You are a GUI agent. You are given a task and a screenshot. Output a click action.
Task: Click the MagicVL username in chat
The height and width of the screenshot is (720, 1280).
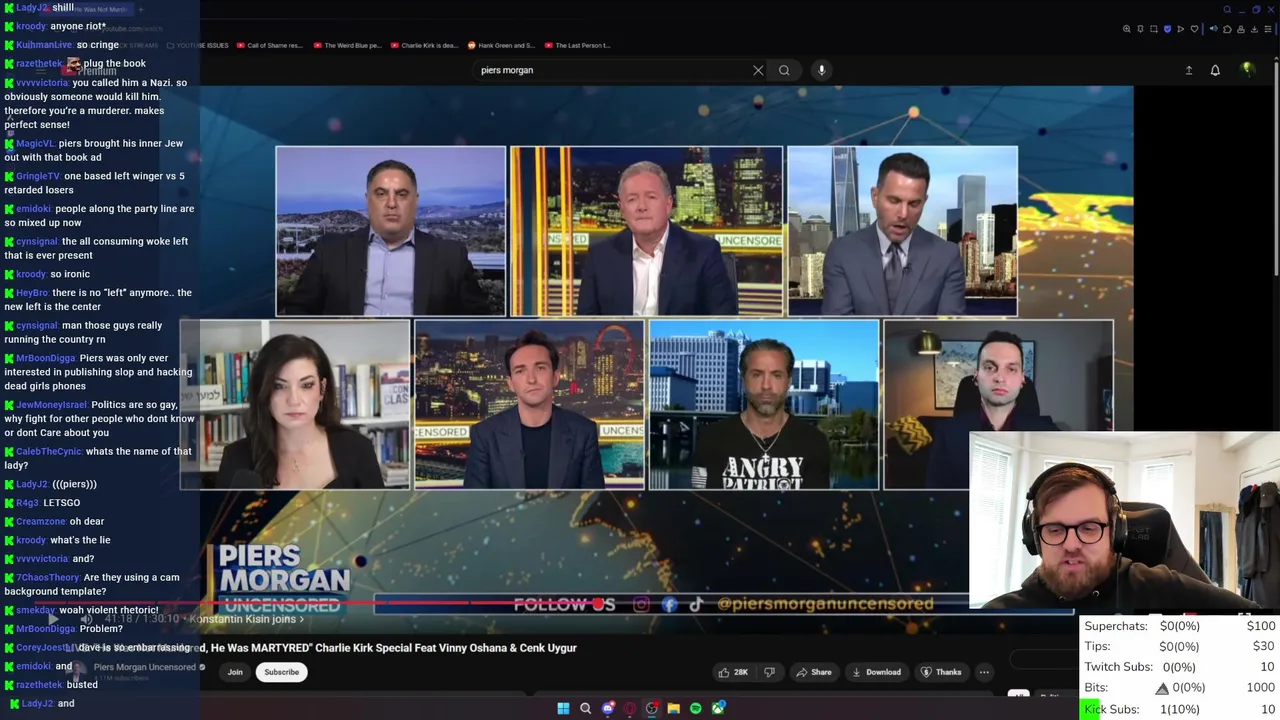click(35, 144)
